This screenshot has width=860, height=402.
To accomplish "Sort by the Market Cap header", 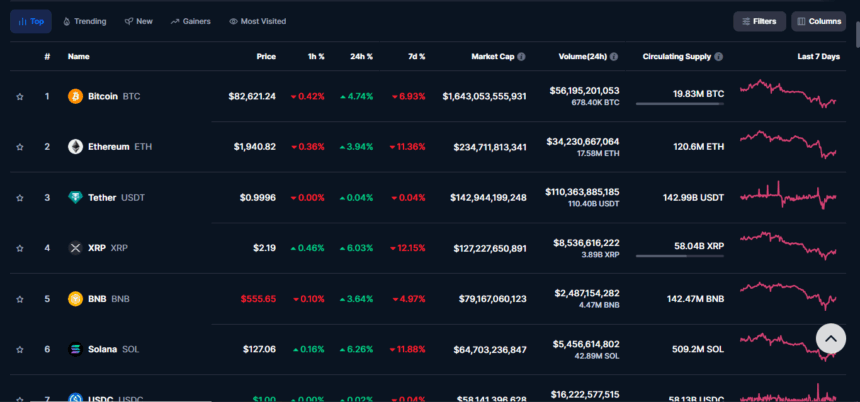I will pyautogui.click(x=493, y=56).
